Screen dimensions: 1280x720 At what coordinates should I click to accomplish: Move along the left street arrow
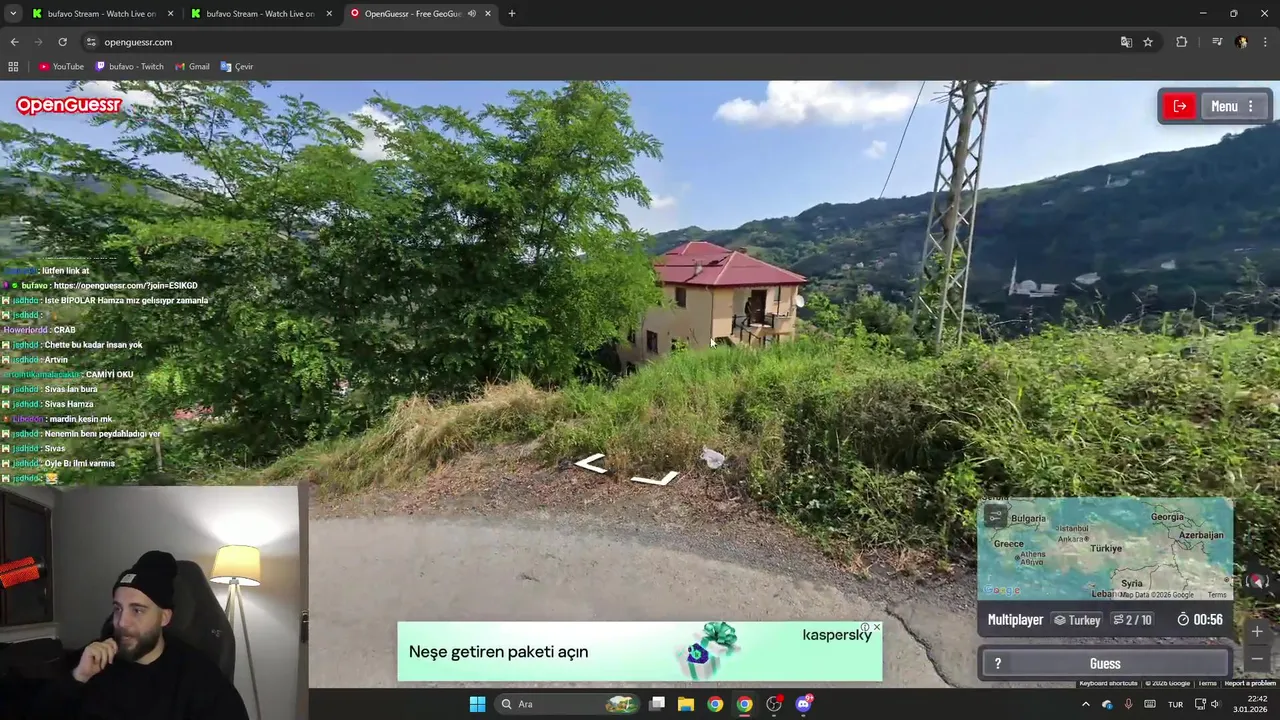[x=590, y=463]
